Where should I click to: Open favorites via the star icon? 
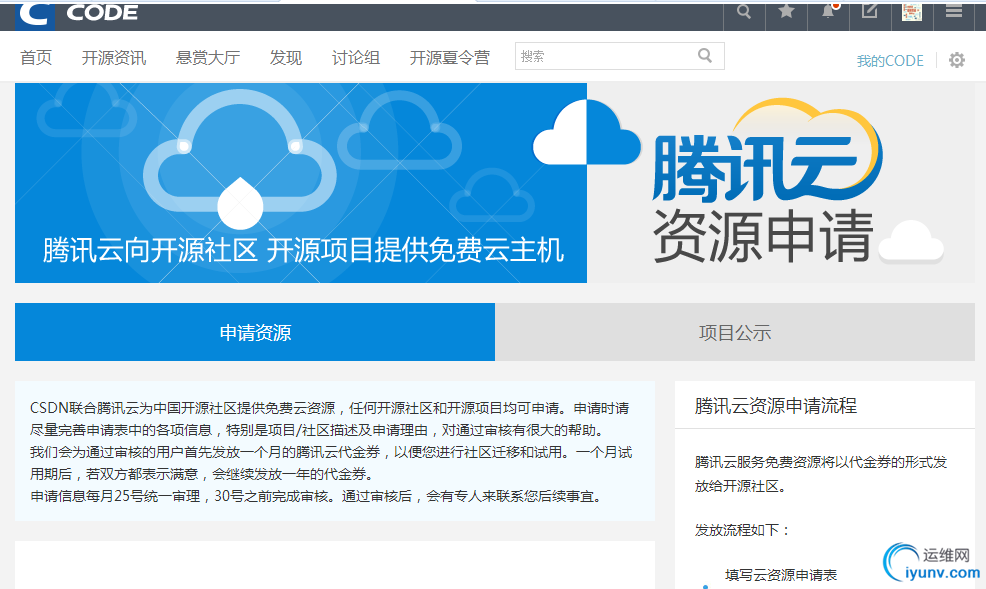pyautogui.click(x=786, y=11)
